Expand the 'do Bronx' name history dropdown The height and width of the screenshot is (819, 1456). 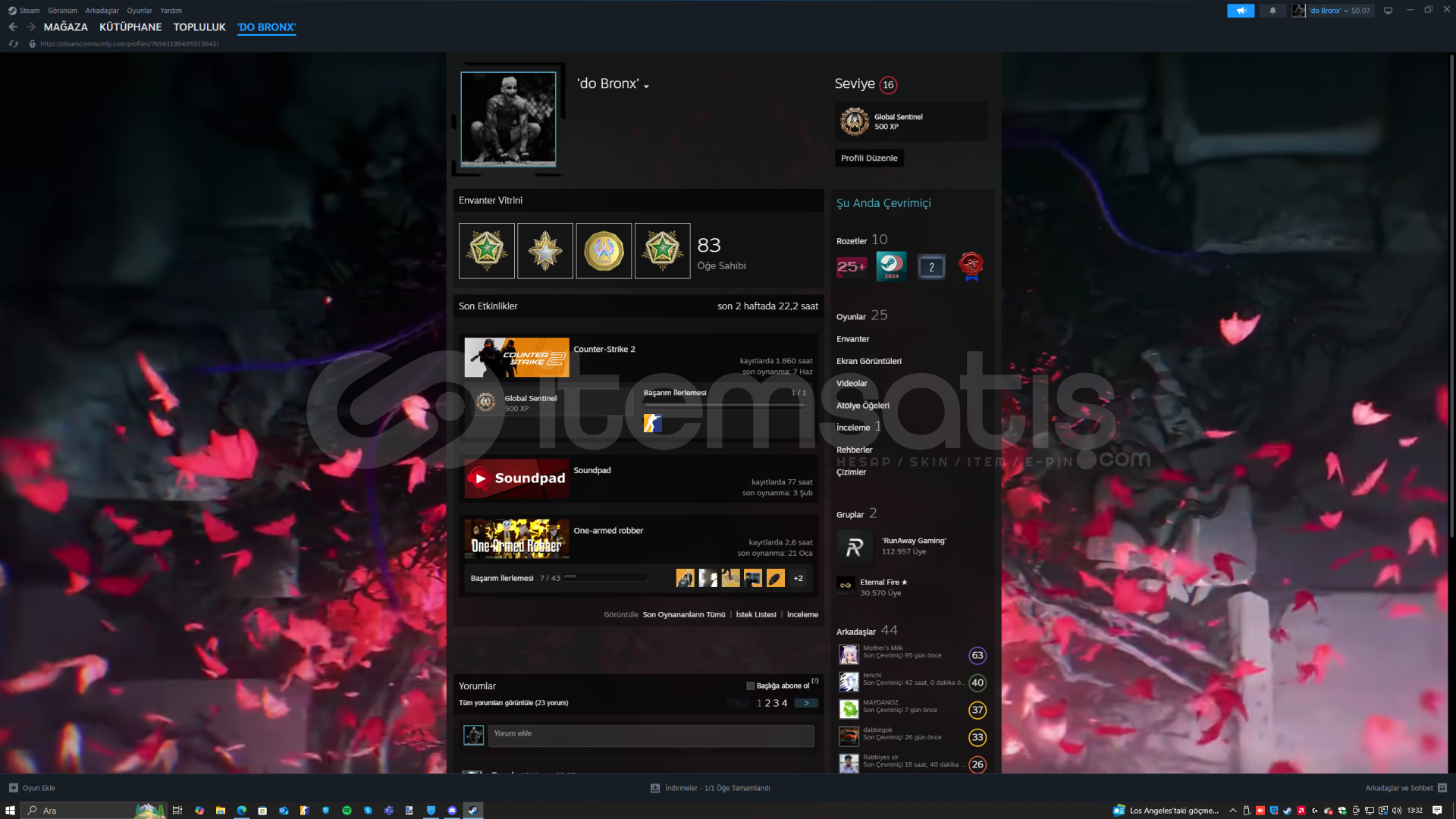[646, 86]
